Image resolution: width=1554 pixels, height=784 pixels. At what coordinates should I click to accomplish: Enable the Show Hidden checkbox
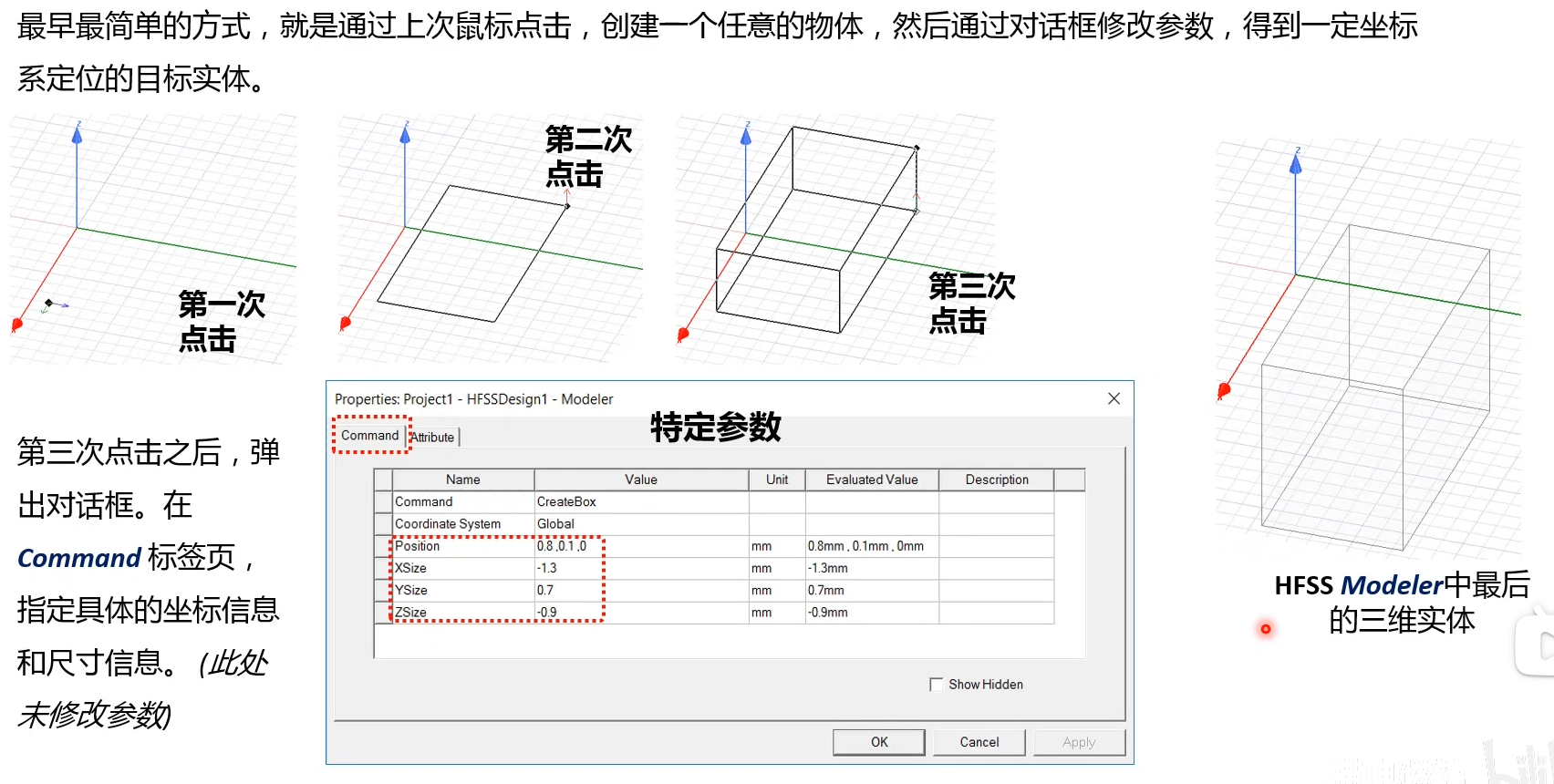[936, 685]
